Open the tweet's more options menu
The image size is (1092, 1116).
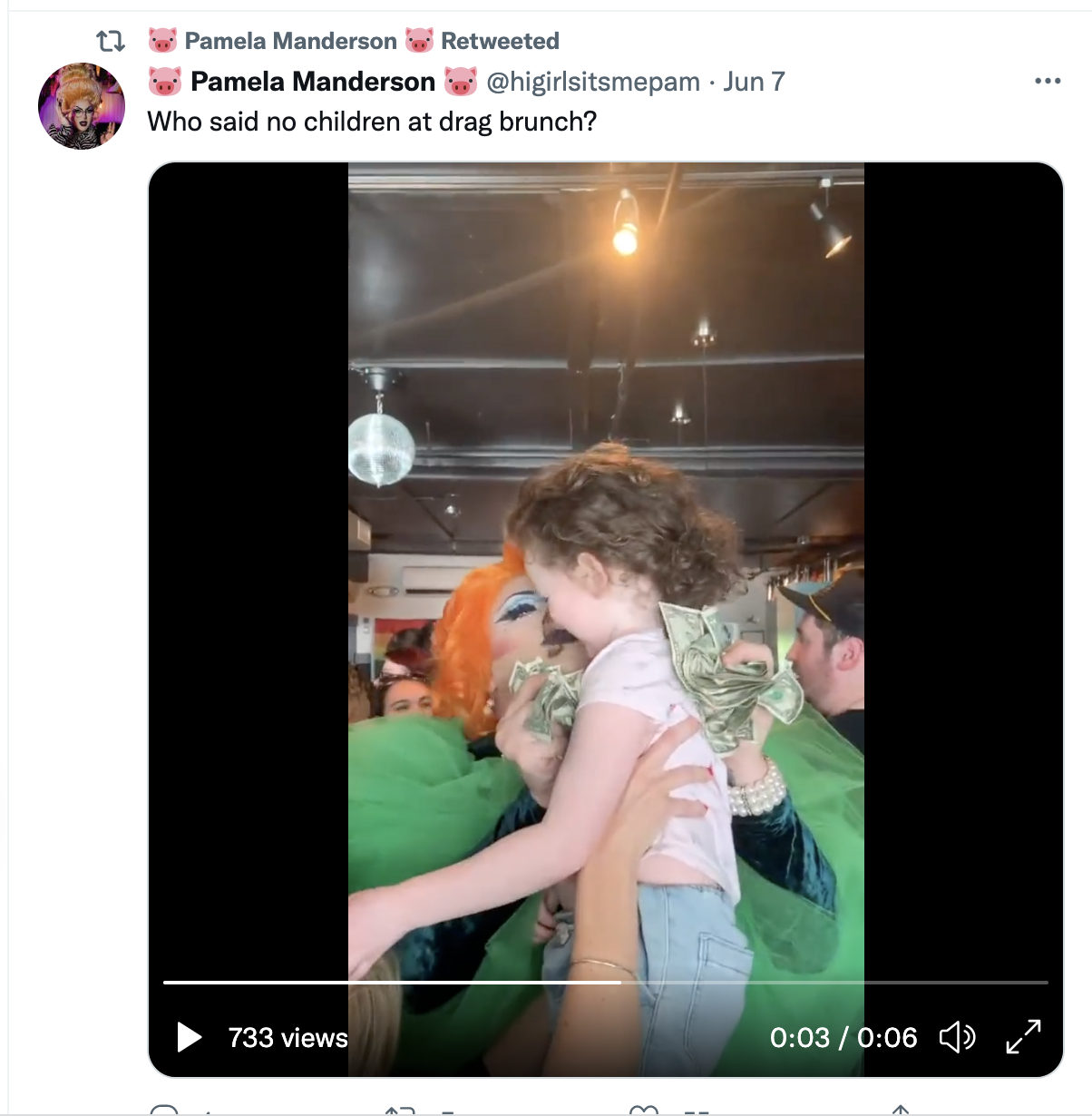1048,81
